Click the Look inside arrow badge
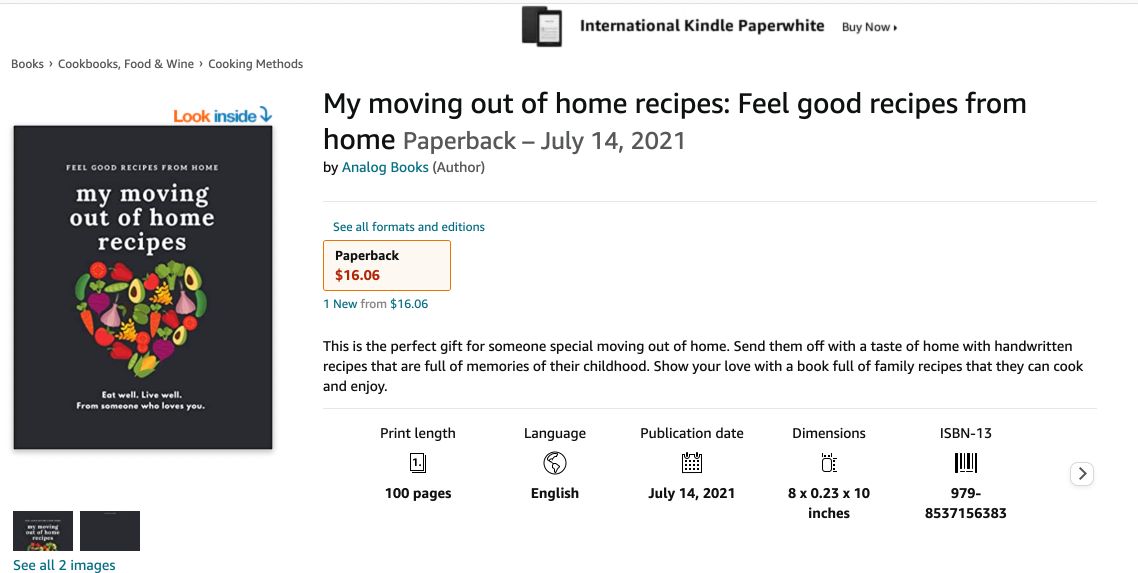 coord(222,116)
